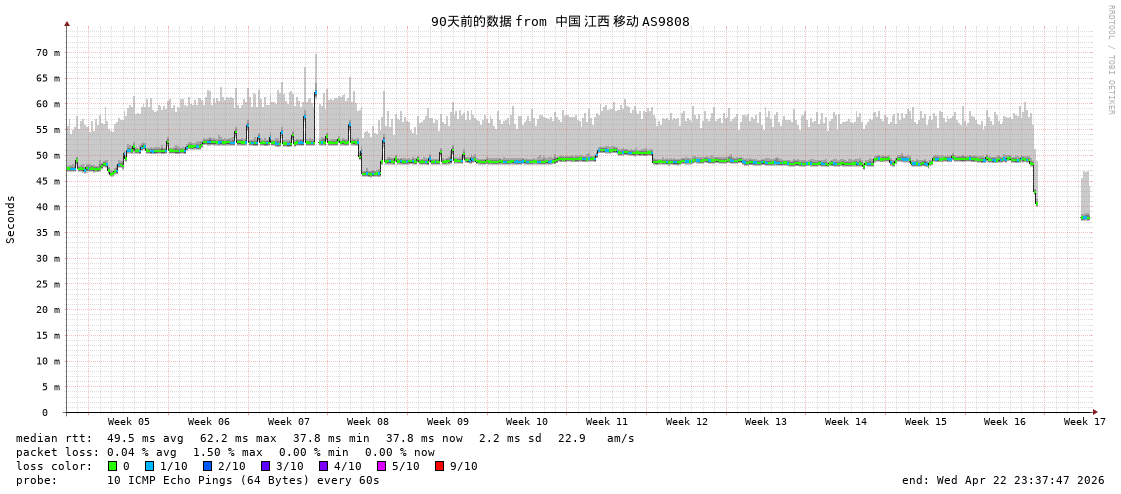
Task: Click the graph title with AS9808
Action: click(560, 21)
